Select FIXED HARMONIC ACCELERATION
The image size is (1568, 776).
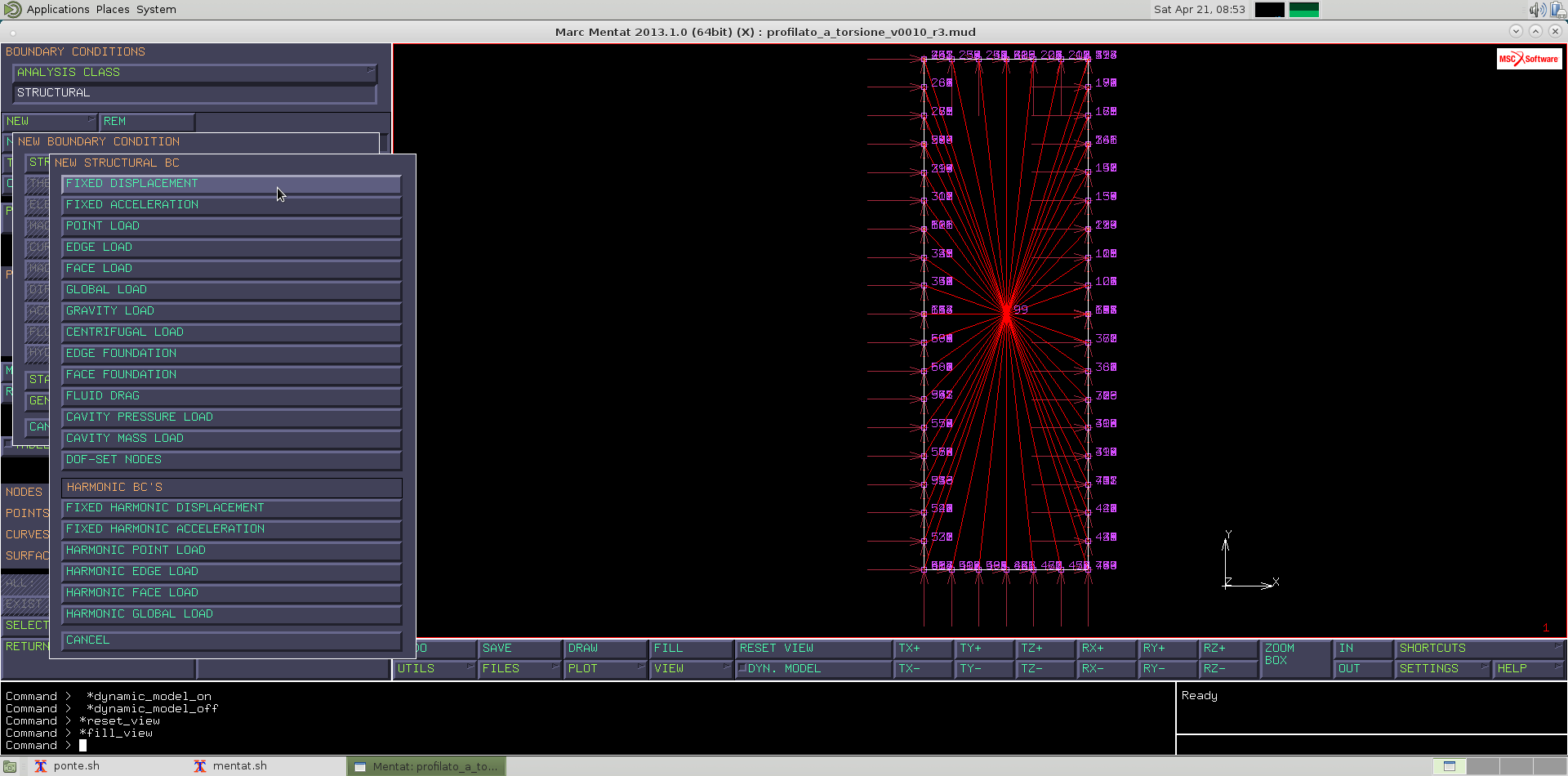pos(231,529)
